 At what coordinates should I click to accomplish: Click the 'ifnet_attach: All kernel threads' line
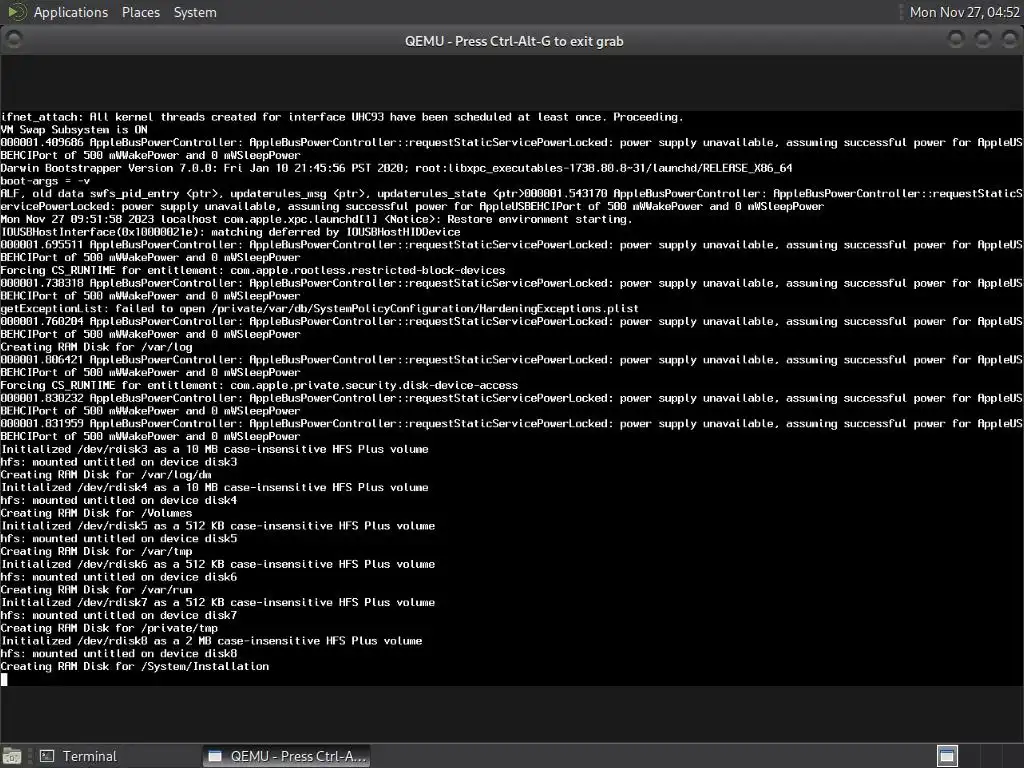pyautogui.click(x=342, y=117)
